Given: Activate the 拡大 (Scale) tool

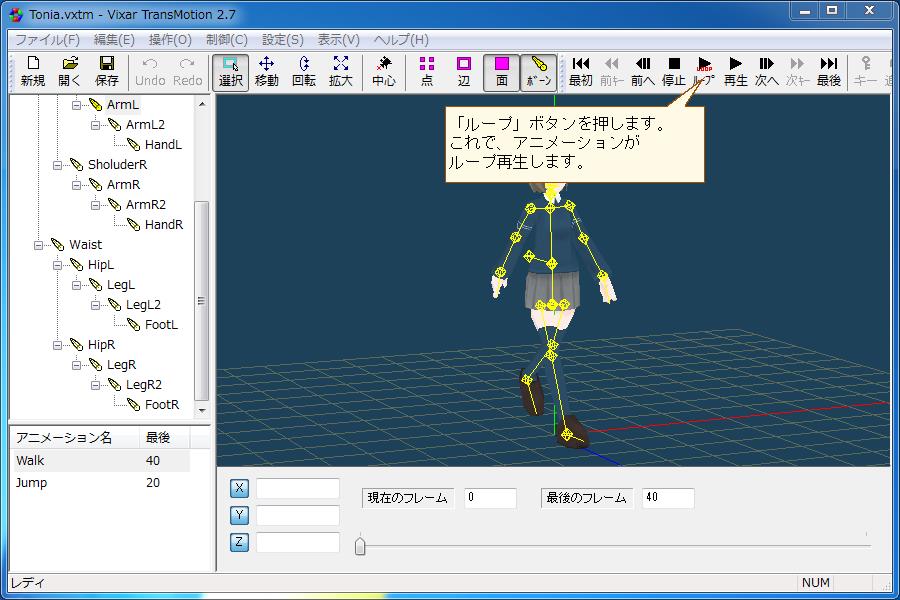Looking at the screenshot, I should [339, 69].
